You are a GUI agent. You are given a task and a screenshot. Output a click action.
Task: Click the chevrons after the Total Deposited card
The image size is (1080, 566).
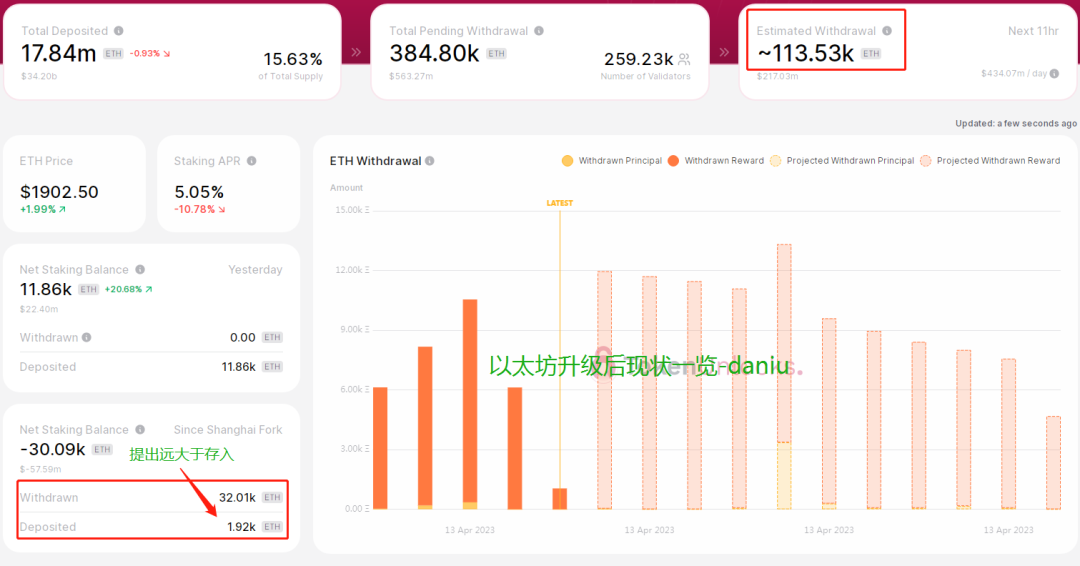(356, 52)
